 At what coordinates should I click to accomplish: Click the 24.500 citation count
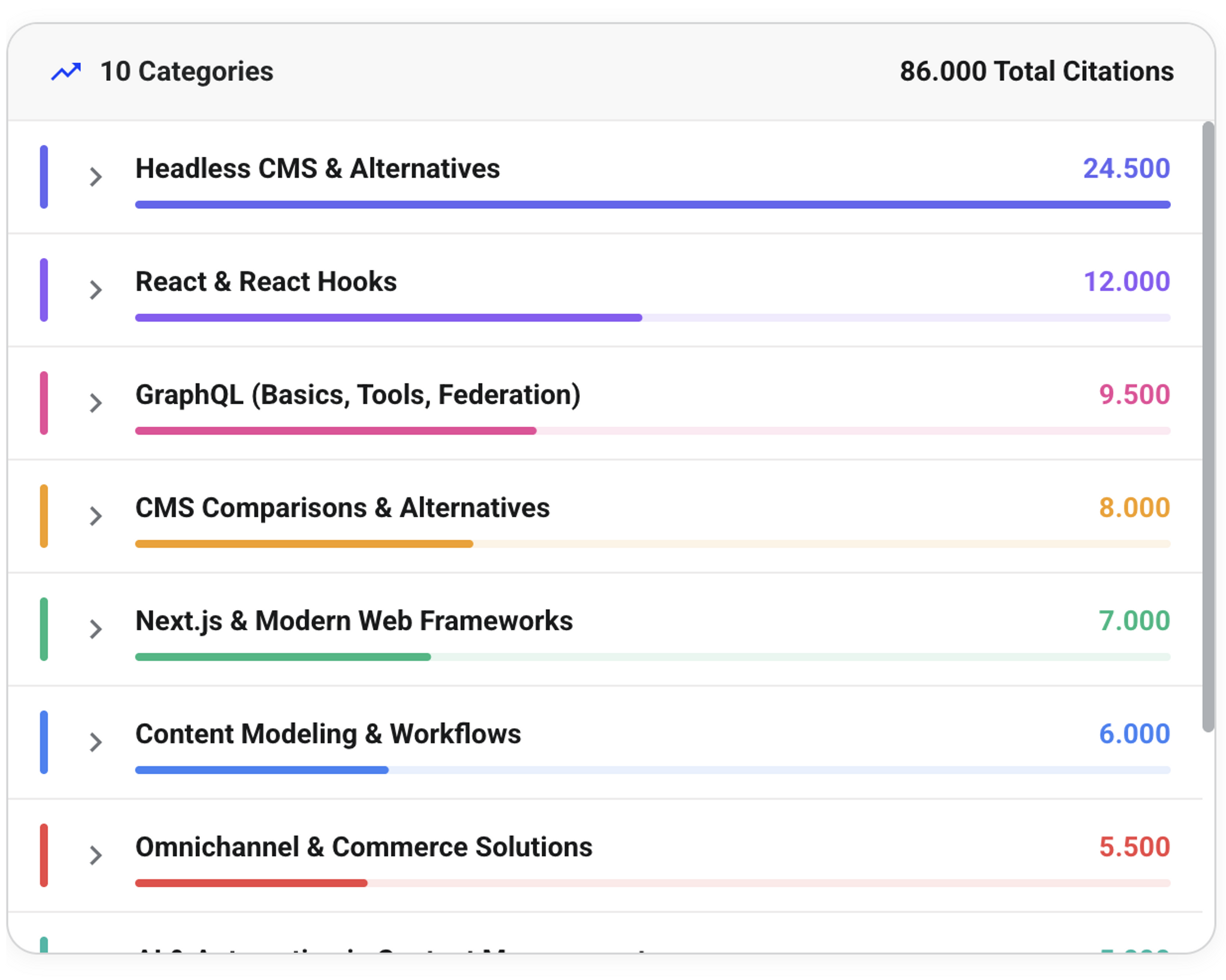(1126, 168)
